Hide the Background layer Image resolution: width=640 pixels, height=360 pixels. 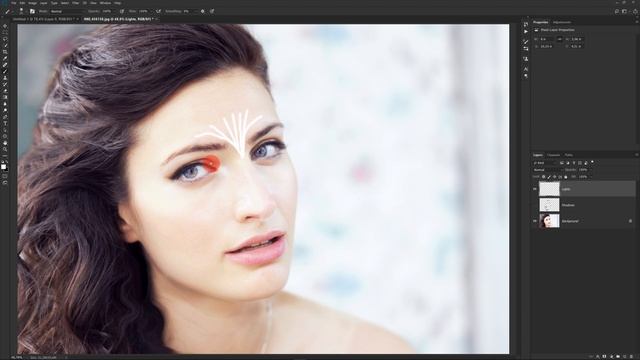point(535,221)
